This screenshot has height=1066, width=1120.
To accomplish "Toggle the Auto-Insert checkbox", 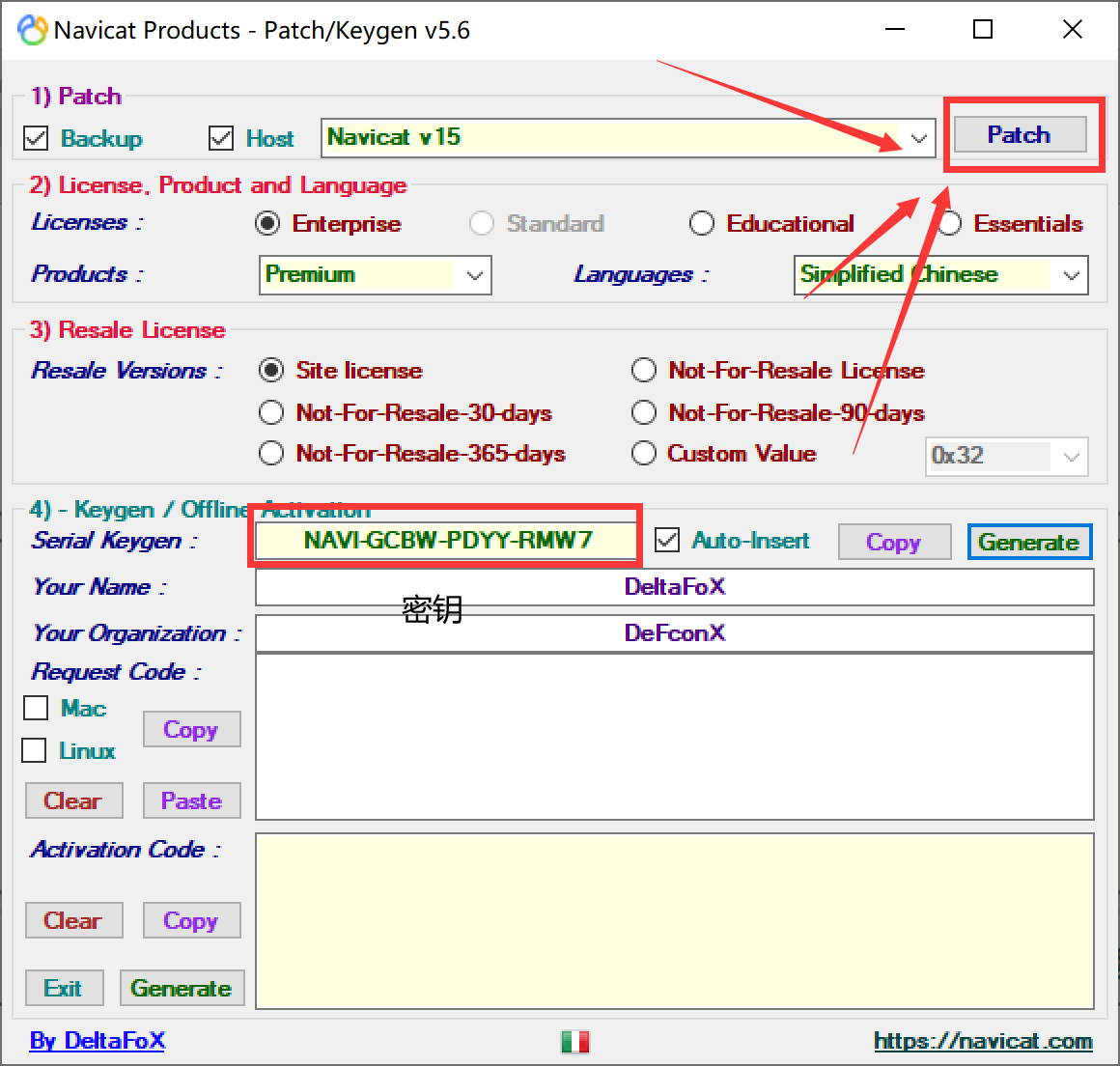I will tap(667, 540).
